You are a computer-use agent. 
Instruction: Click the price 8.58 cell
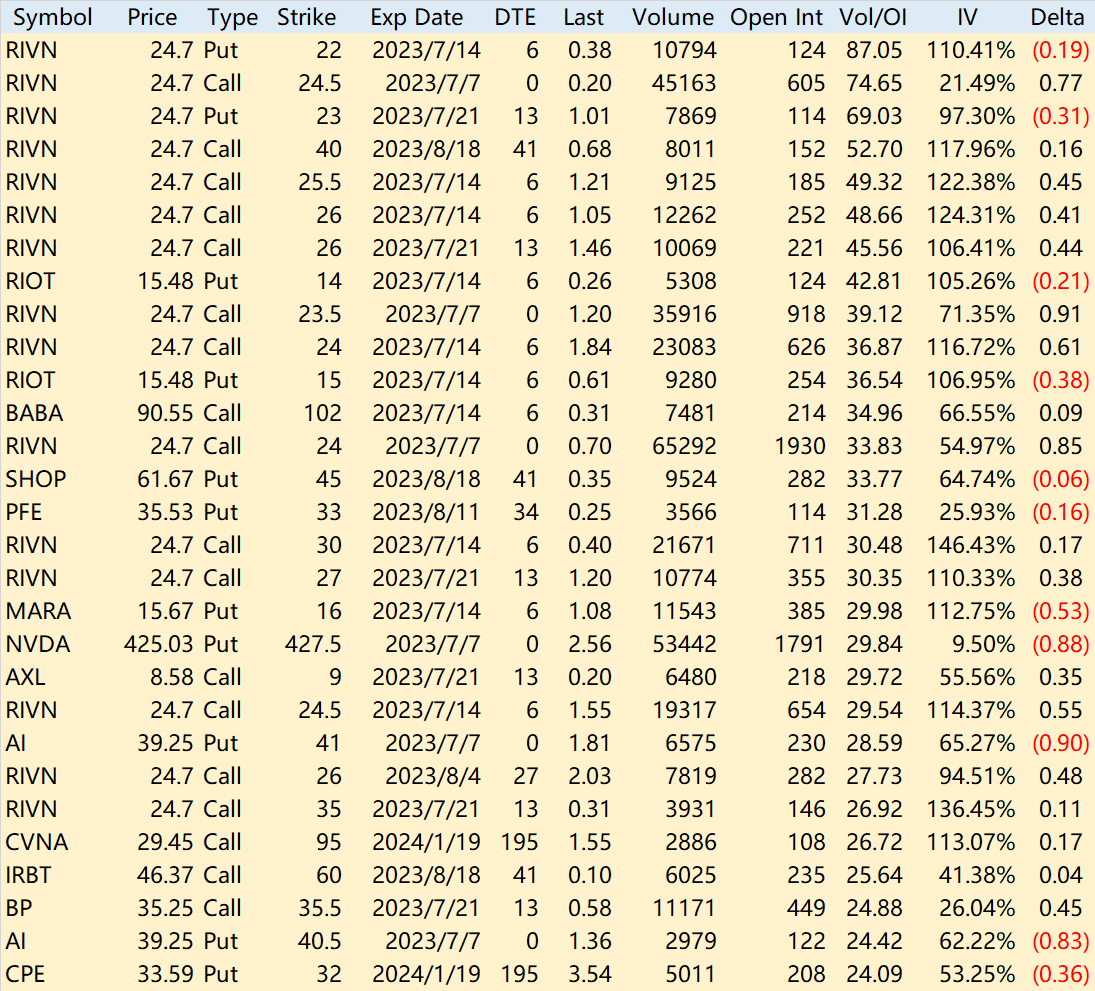tap(172, 677)
